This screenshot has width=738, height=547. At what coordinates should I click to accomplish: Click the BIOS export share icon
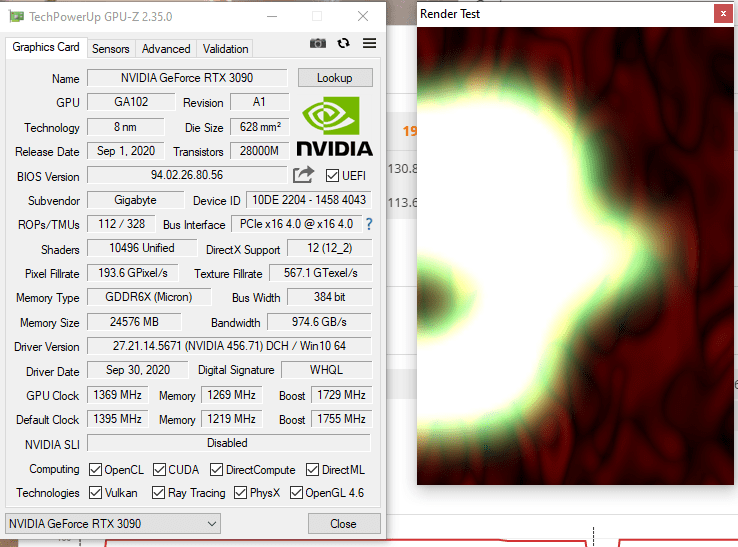303,175
